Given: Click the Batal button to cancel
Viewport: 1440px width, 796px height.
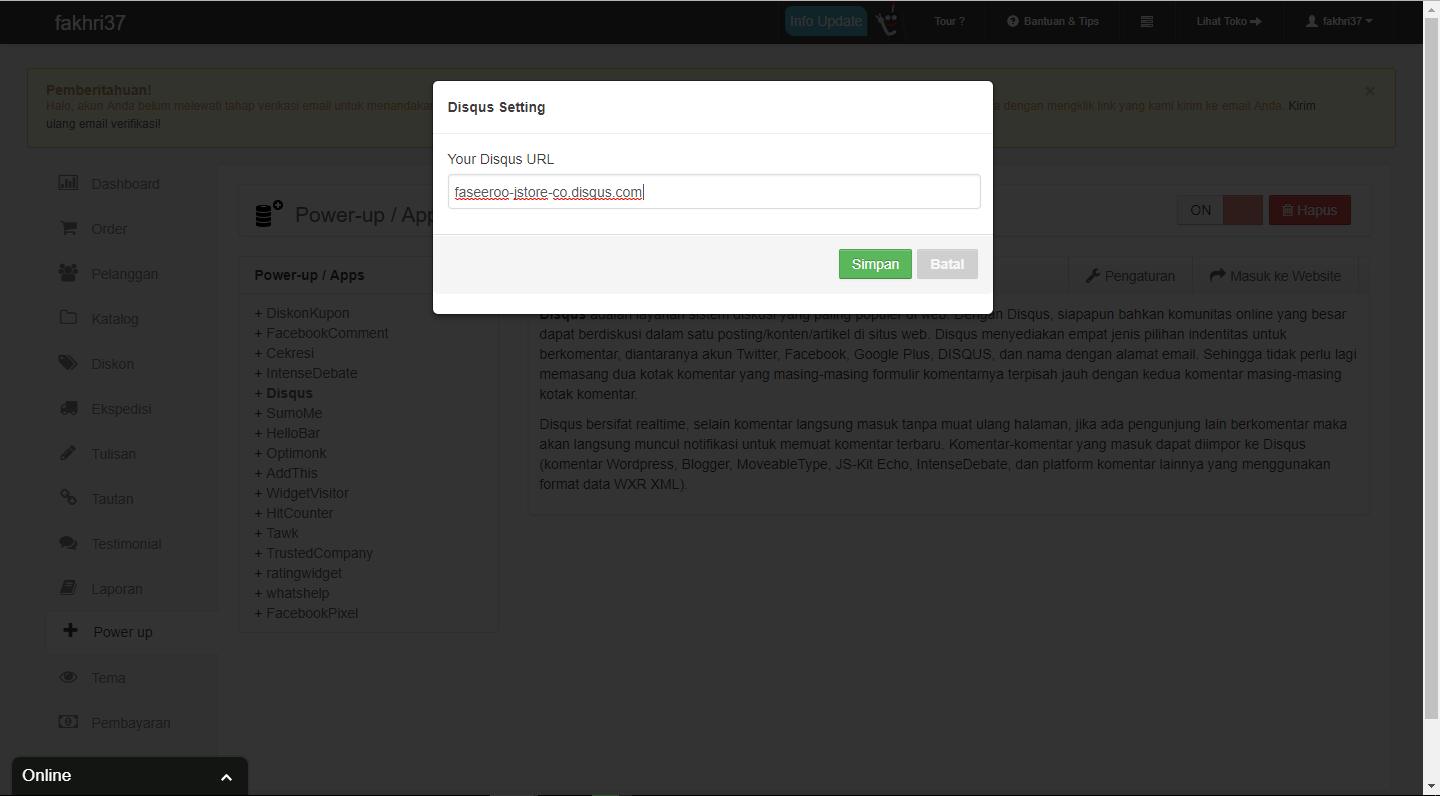Looking at the screenshot, I should point(947,264).
